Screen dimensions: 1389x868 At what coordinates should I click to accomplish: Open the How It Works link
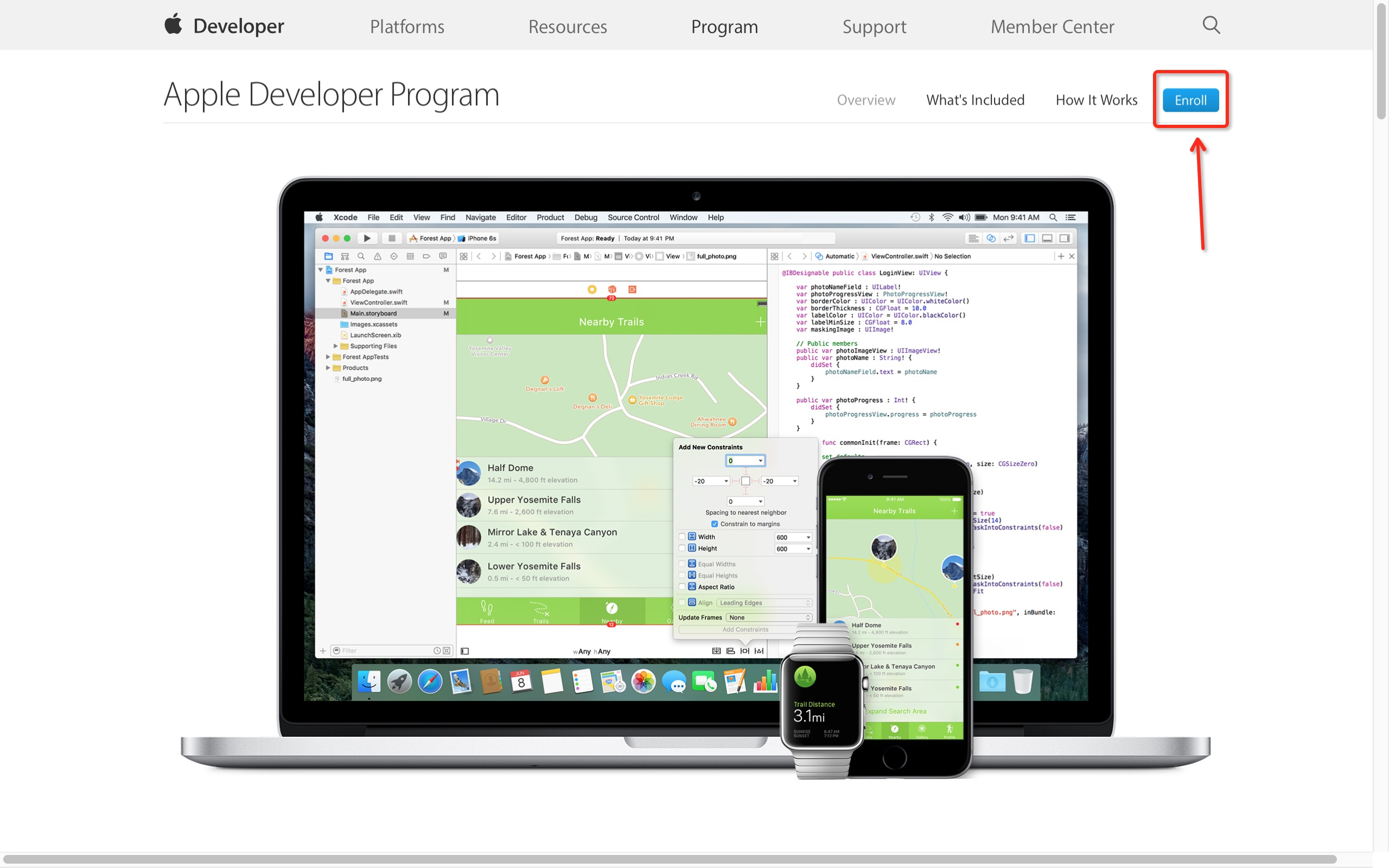(x=1096, y=100)
